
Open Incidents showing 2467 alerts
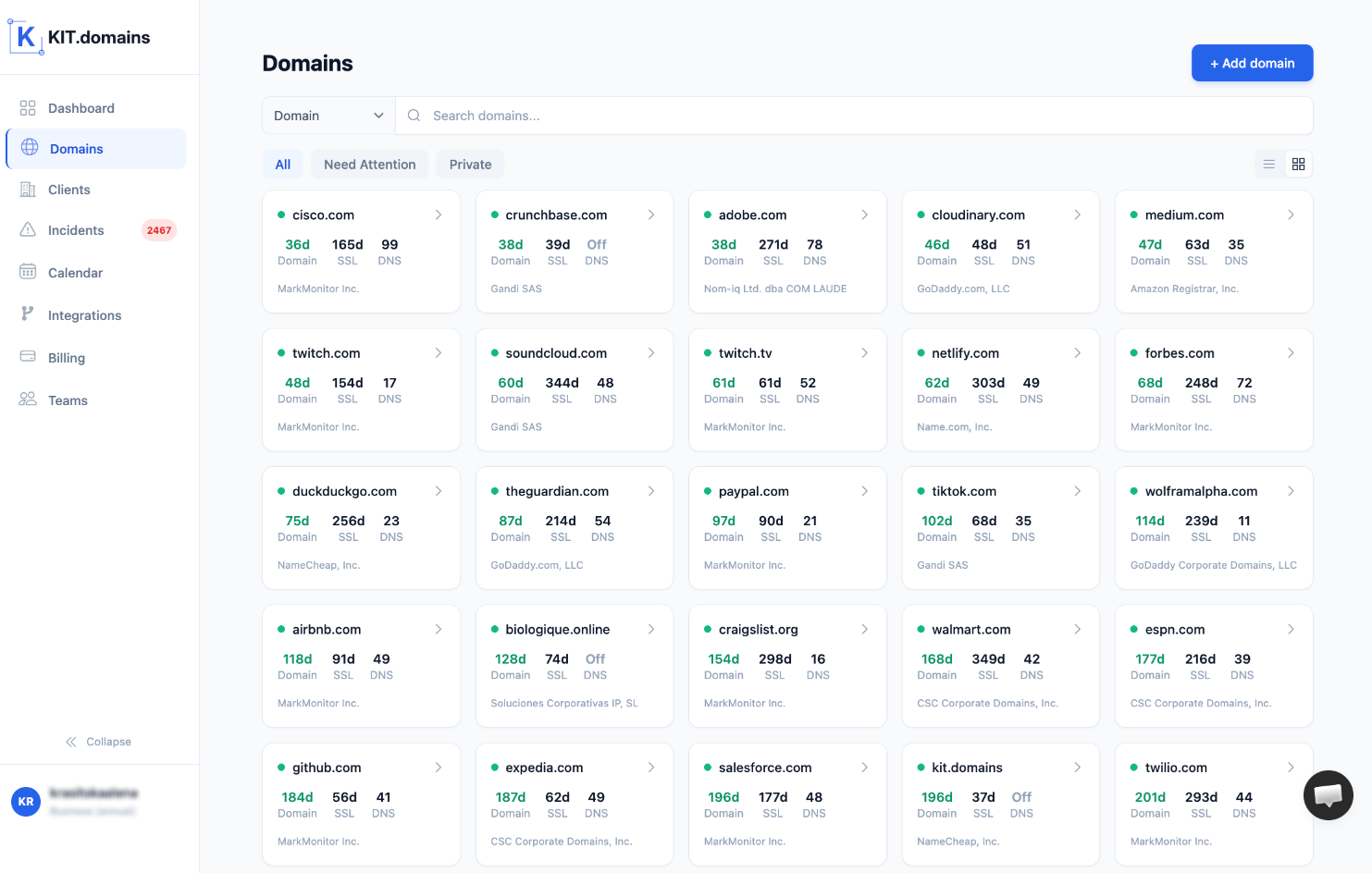tap(76, 229)
